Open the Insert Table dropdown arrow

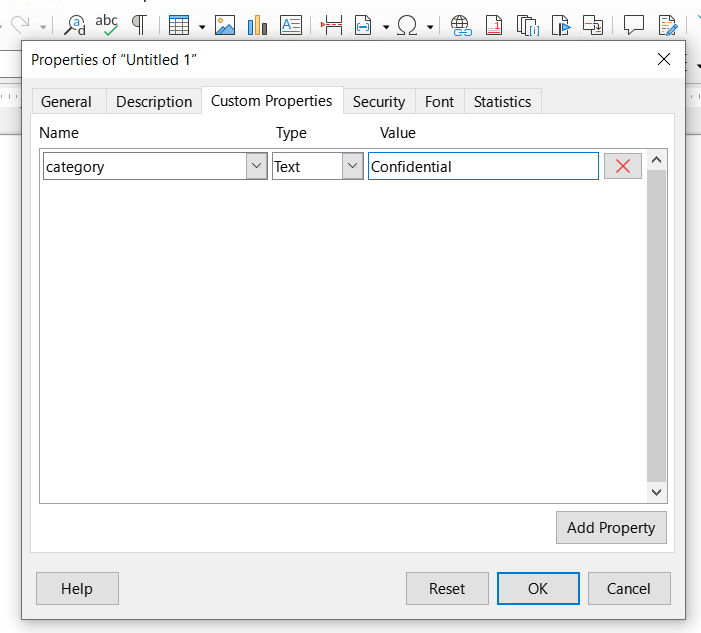tap(202, 27)
